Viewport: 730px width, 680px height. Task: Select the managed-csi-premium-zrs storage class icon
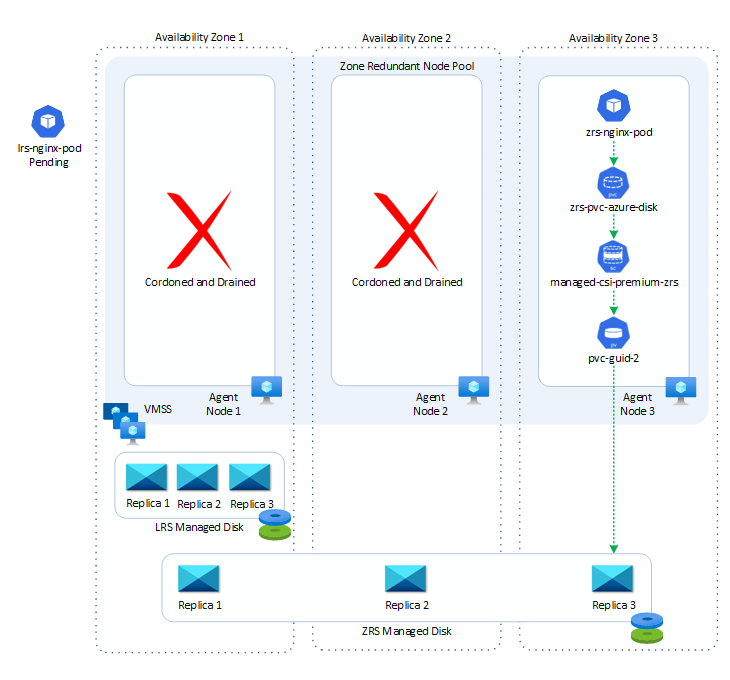[613, 257]
